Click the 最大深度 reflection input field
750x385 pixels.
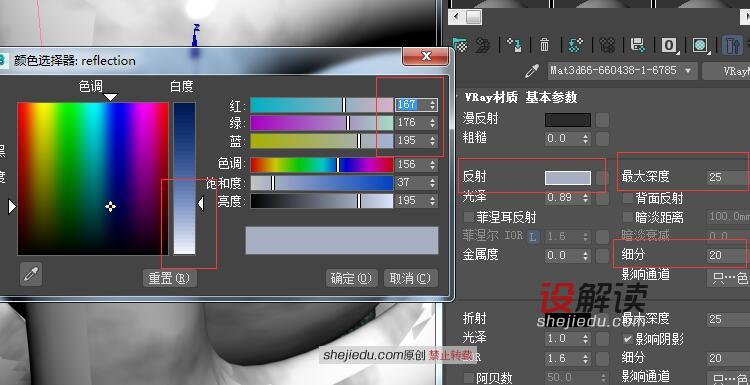tap(728, 177)
